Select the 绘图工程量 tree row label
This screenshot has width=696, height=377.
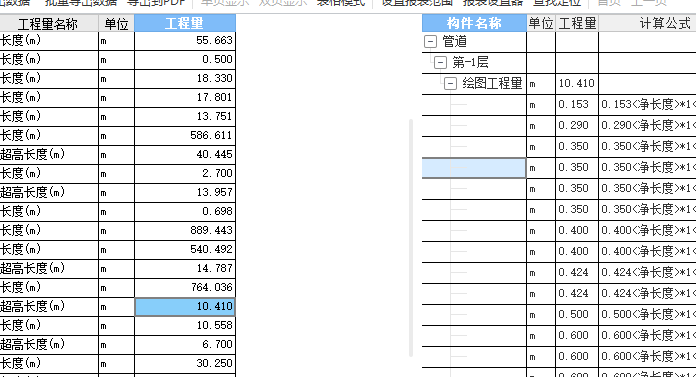492,83
